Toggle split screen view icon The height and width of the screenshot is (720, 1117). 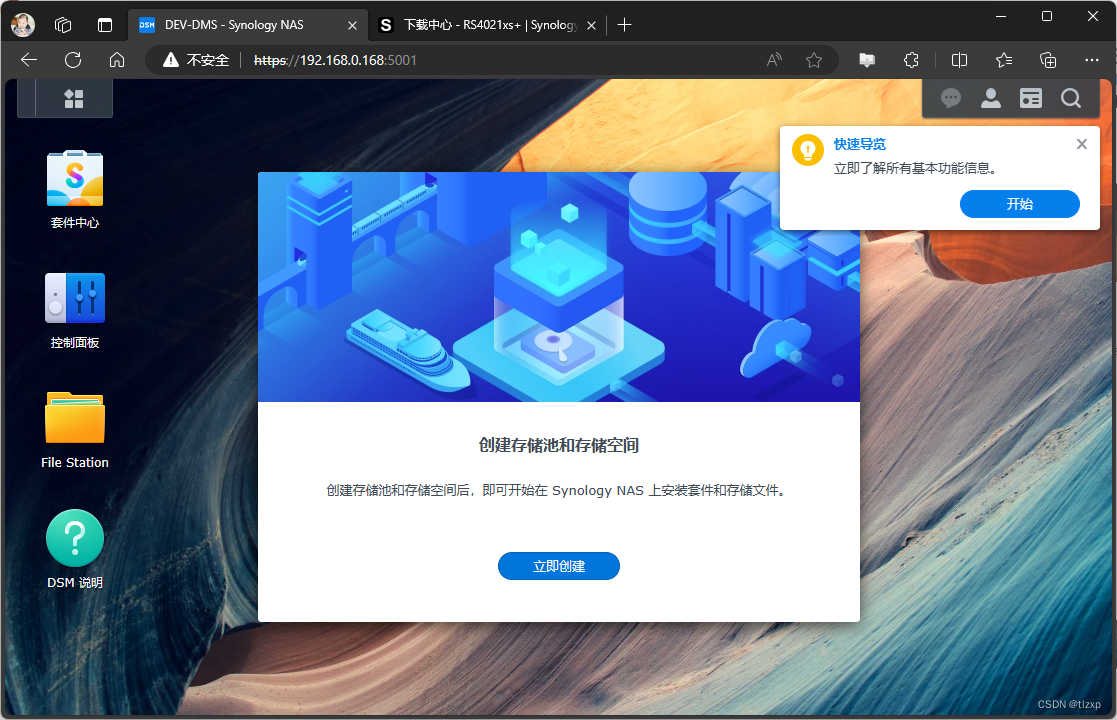tap(960, 60)
